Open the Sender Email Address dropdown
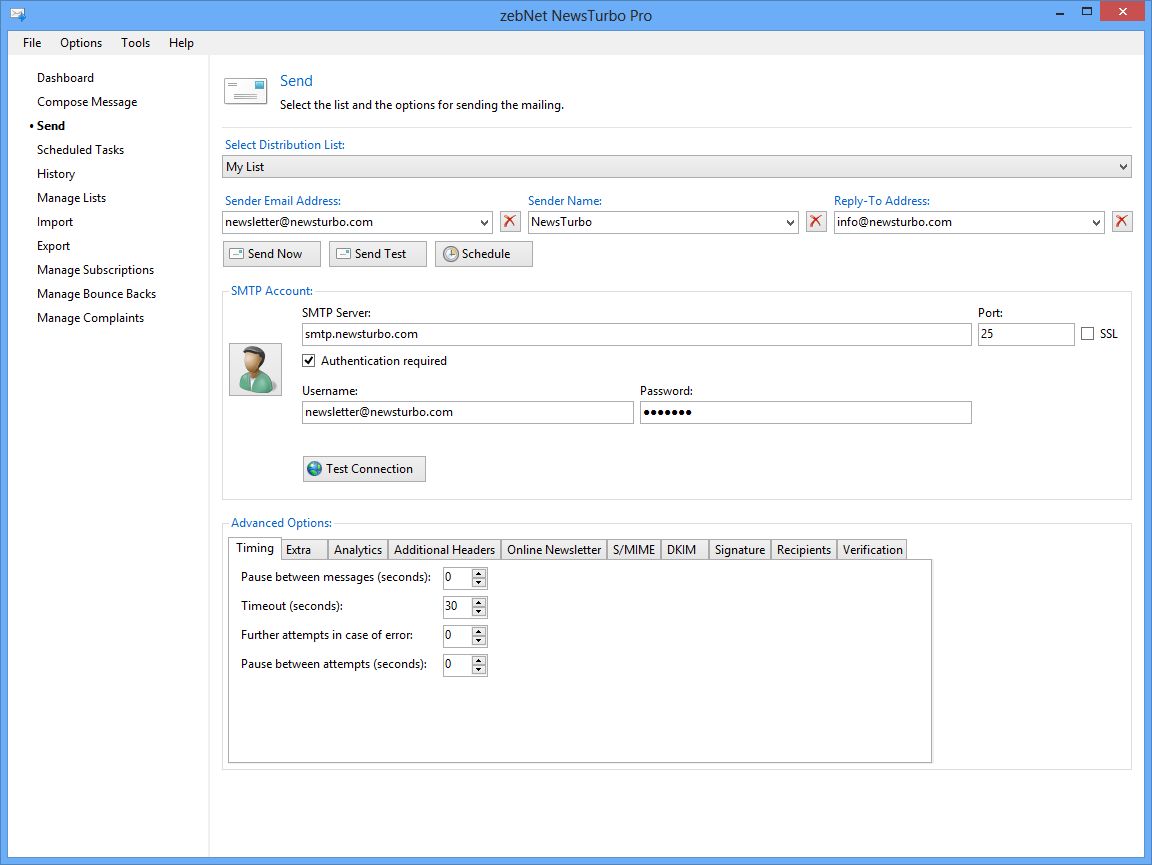Image resolution: width=1152 pixels, height=865 pixels. point(485,222)
